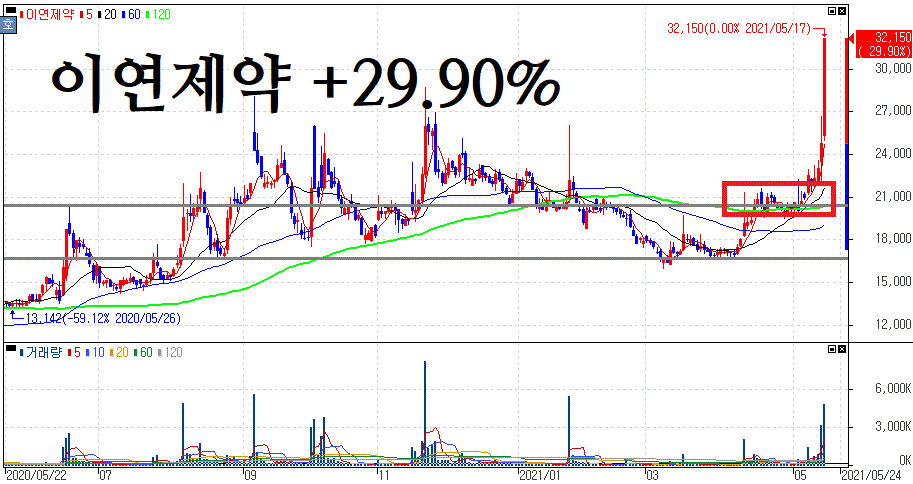Click the 6,000K volume axis label
The height and width of the screenshot is (484, 913).
(893, 388)
